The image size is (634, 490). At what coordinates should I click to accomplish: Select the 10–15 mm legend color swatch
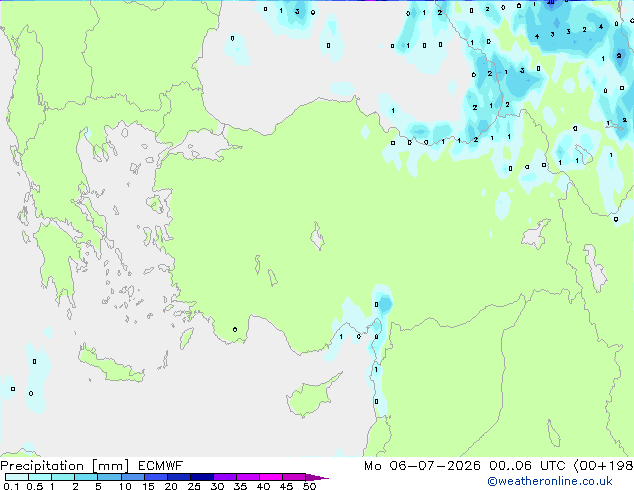click(x=132, y=477)
